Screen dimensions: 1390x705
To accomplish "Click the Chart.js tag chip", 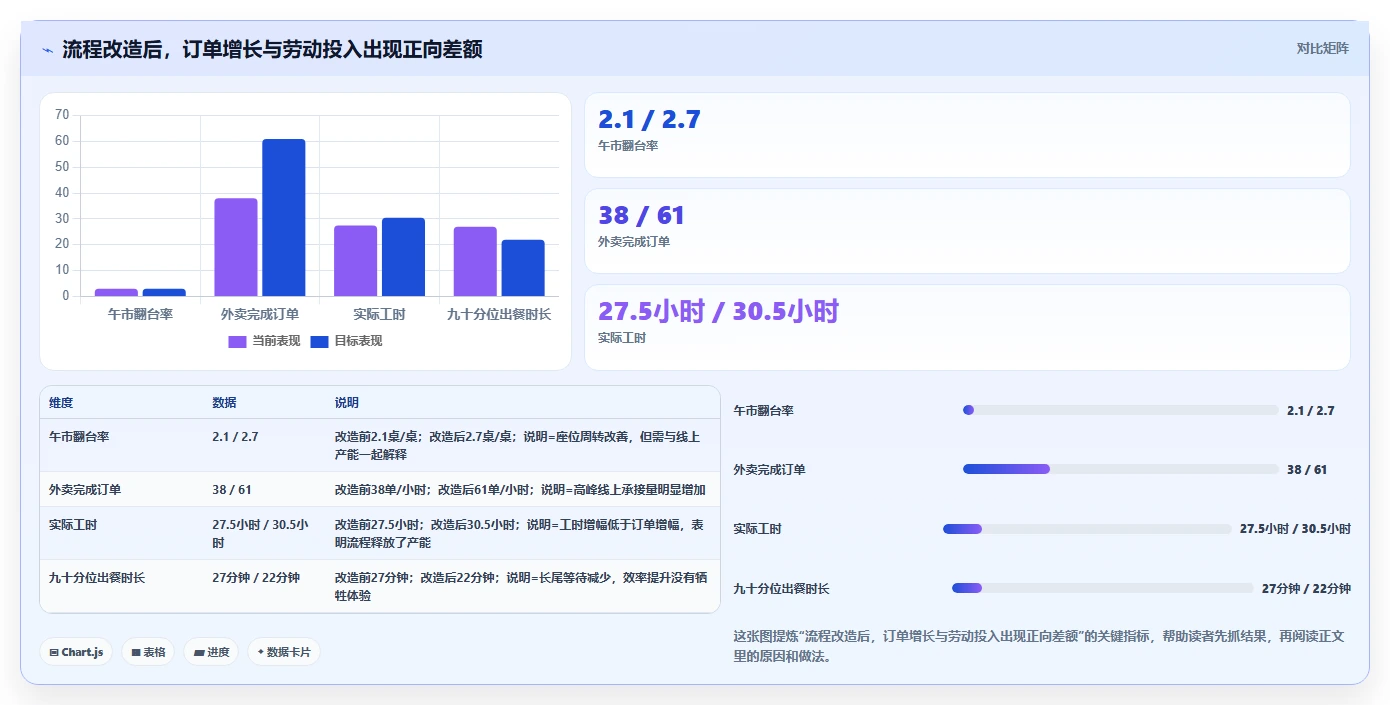I will [76, 652].
